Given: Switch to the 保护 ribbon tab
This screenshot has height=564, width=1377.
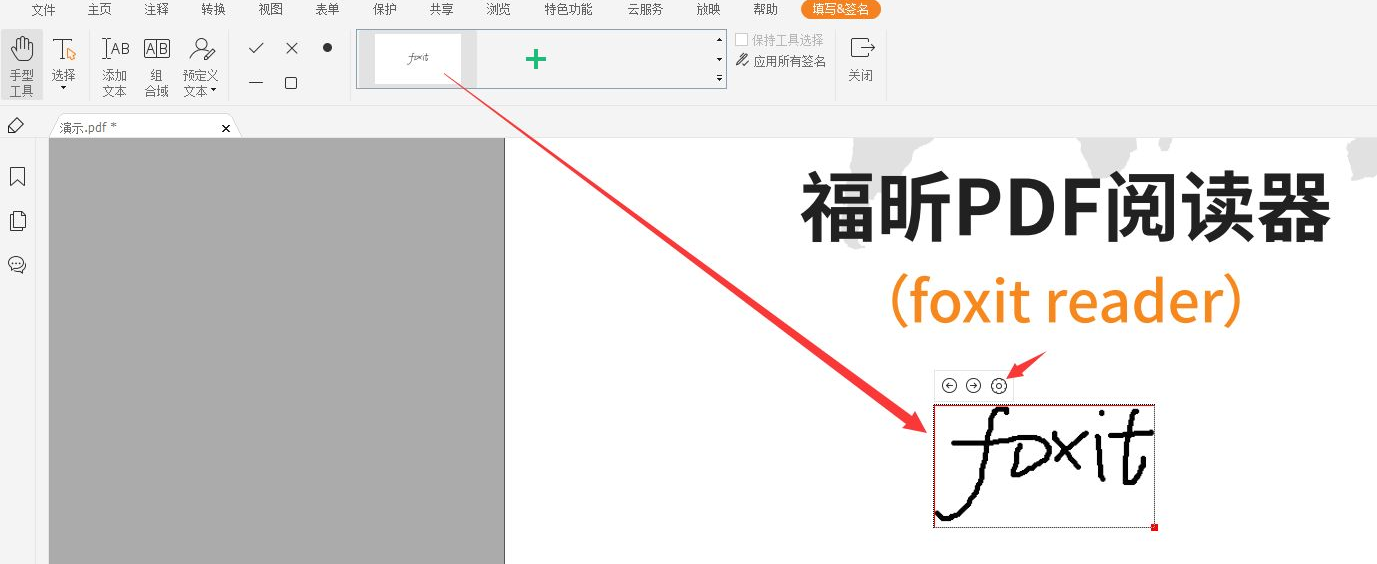Looking at the screenshot, I should click(x=384, y=10).
